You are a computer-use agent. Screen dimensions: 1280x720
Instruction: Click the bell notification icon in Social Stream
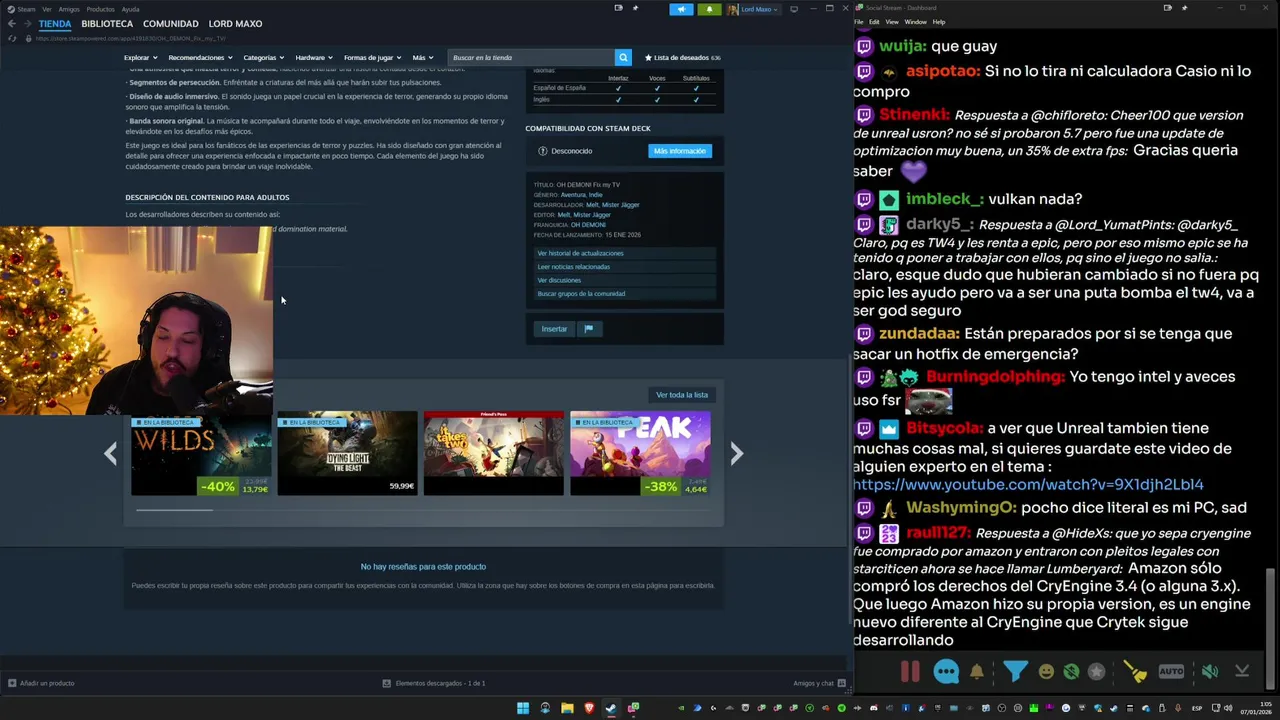[x=977, y=672]
